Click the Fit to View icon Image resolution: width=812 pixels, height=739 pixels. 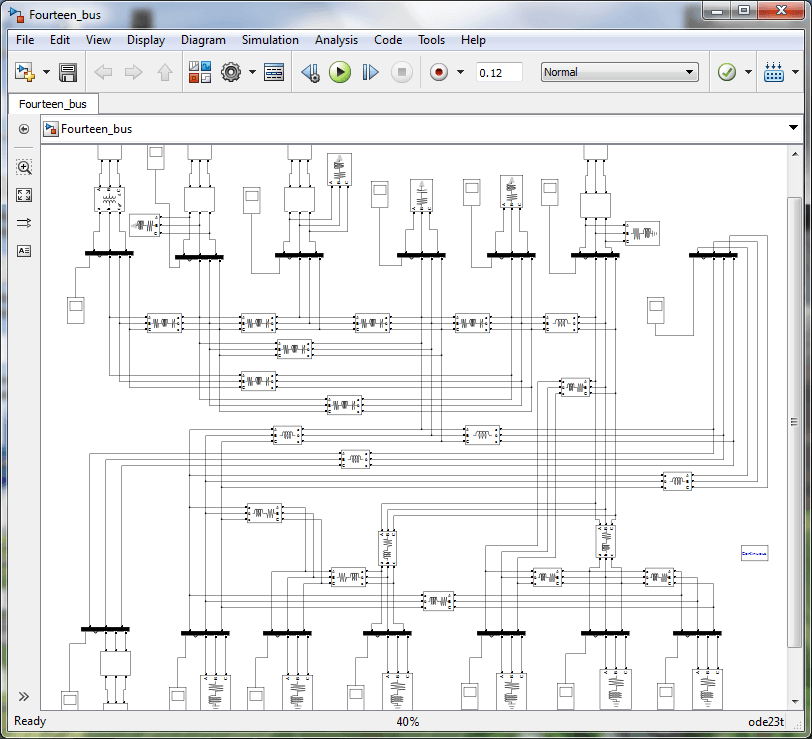click(x=24, y=195)
